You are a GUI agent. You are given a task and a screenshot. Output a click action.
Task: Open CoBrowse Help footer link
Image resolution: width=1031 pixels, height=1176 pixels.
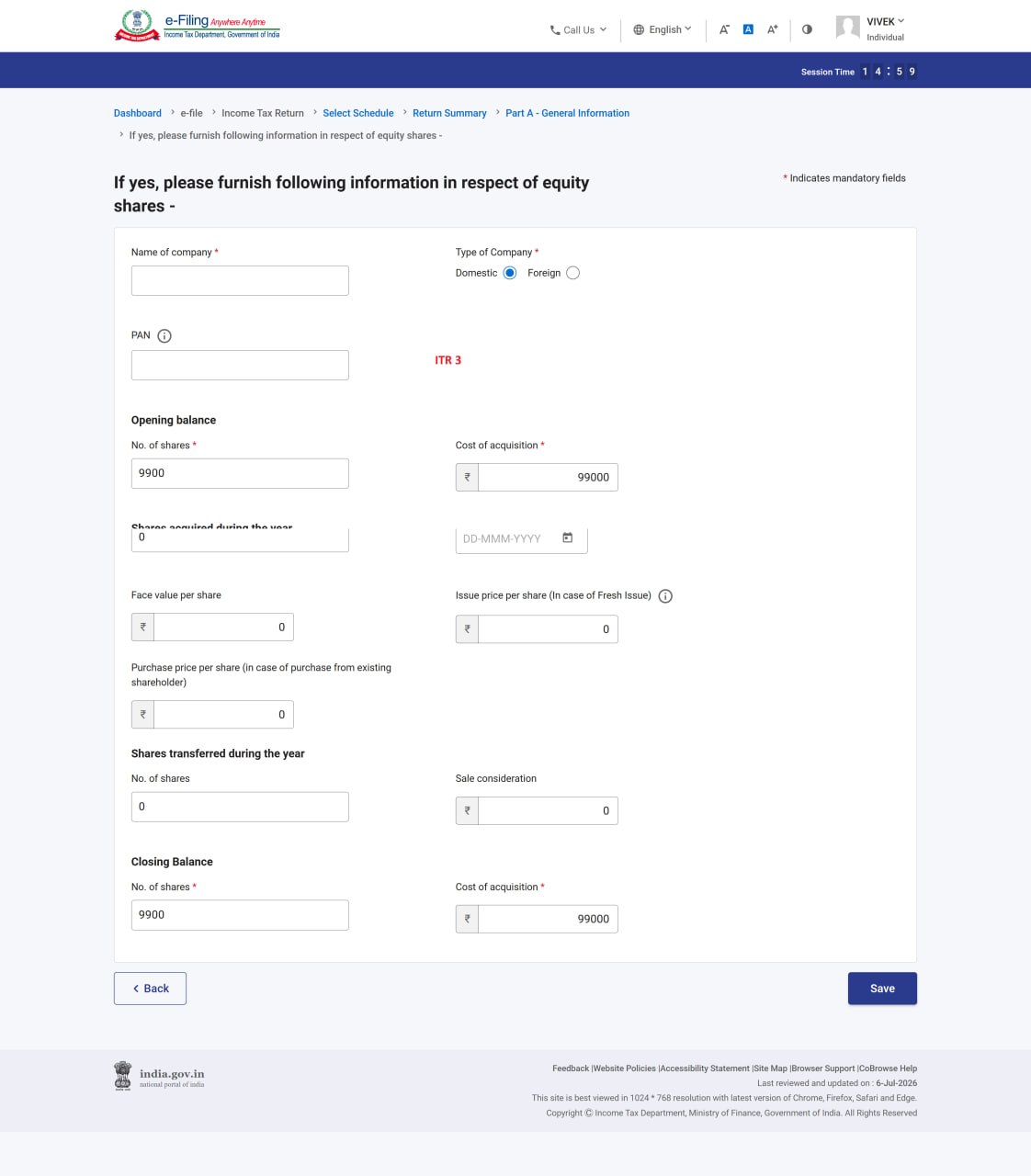[888, 1069]
